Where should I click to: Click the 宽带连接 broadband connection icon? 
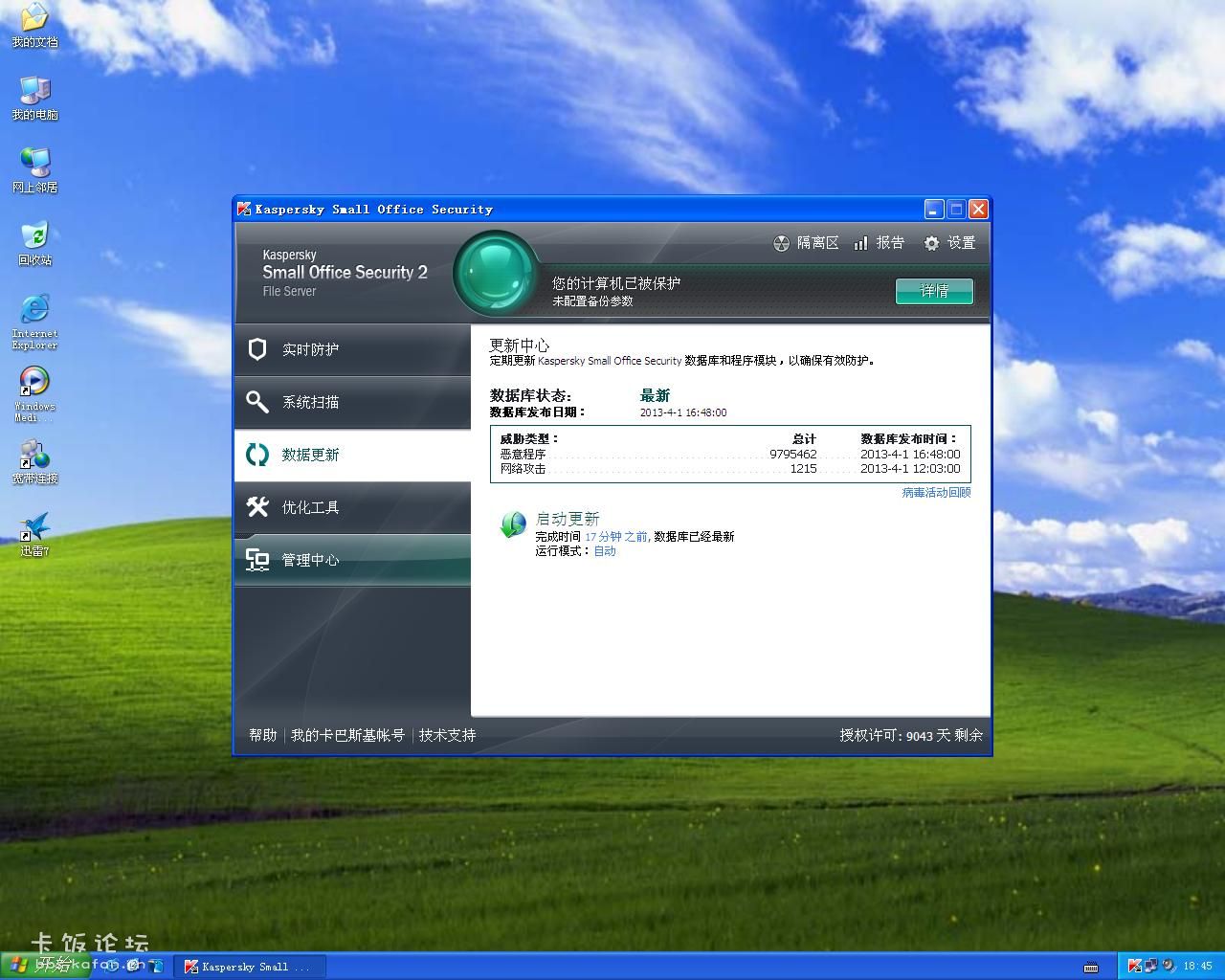click(34, 462)
